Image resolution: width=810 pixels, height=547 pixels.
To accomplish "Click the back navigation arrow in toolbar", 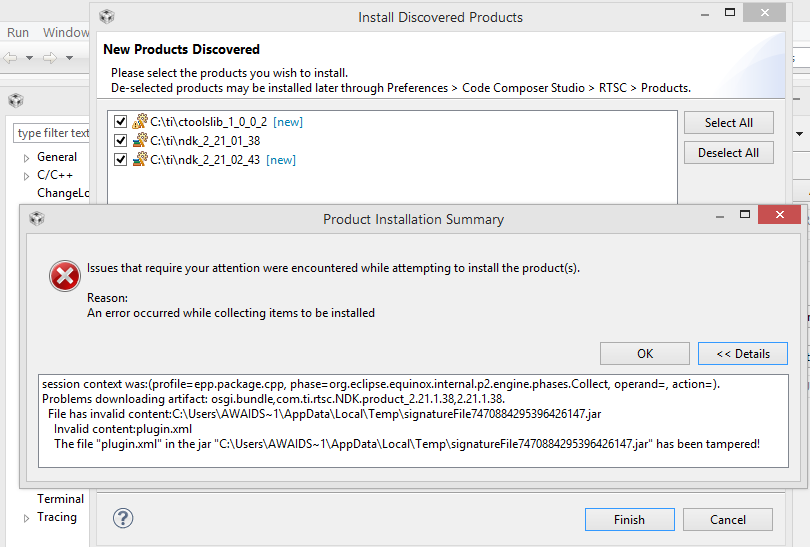I will pos(11,58).
